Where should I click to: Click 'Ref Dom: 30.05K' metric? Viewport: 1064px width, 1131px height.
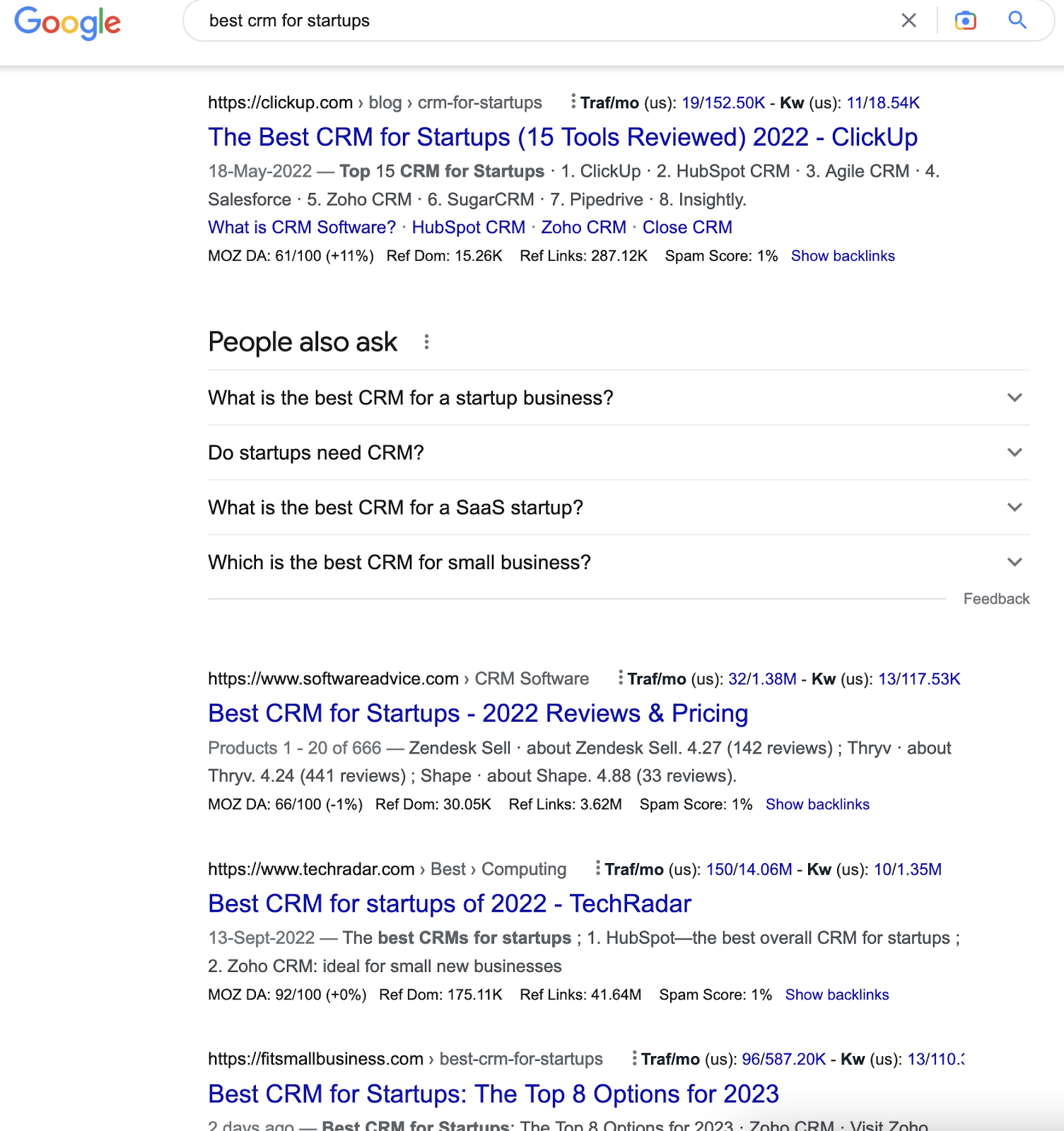(x=433, y=804)
